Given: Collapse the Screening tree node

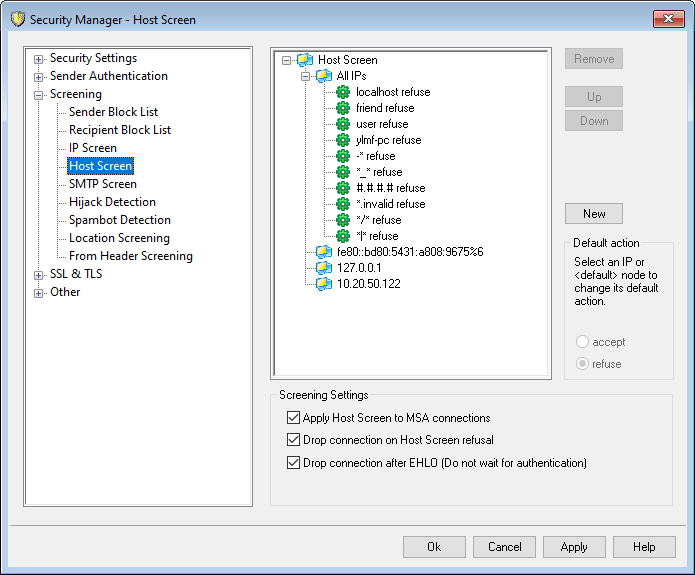Looking at the screenshot, I should (x=39, y=95).
